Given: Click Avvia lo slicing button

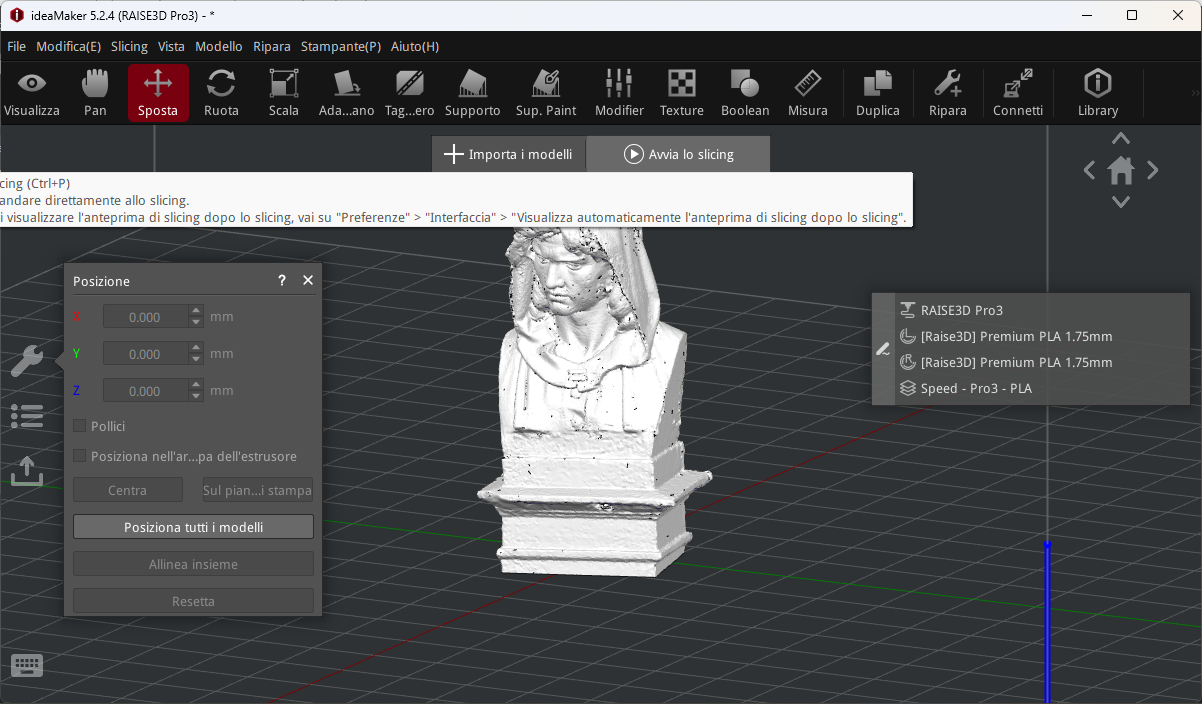Looking at the screenshot, I should pyautogui.click(x=678, y=154).
